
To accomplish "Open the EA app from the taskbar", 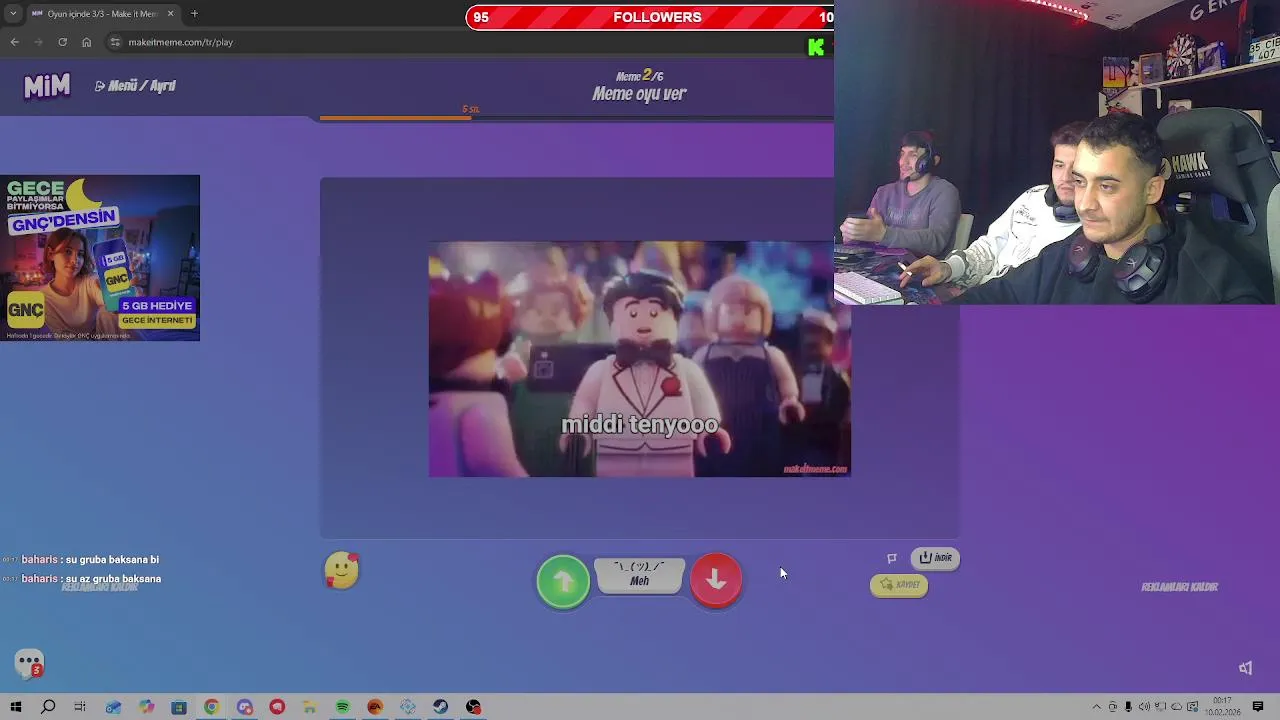I will tap(375, 707).
